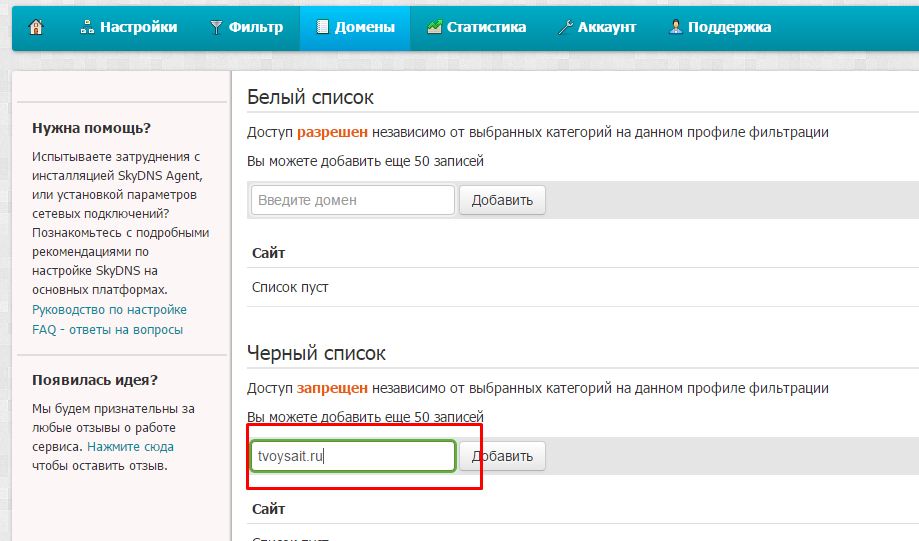Go to the Аккаунт tab
Viewport: 919px width, 541px height.
tap(607, 27)
